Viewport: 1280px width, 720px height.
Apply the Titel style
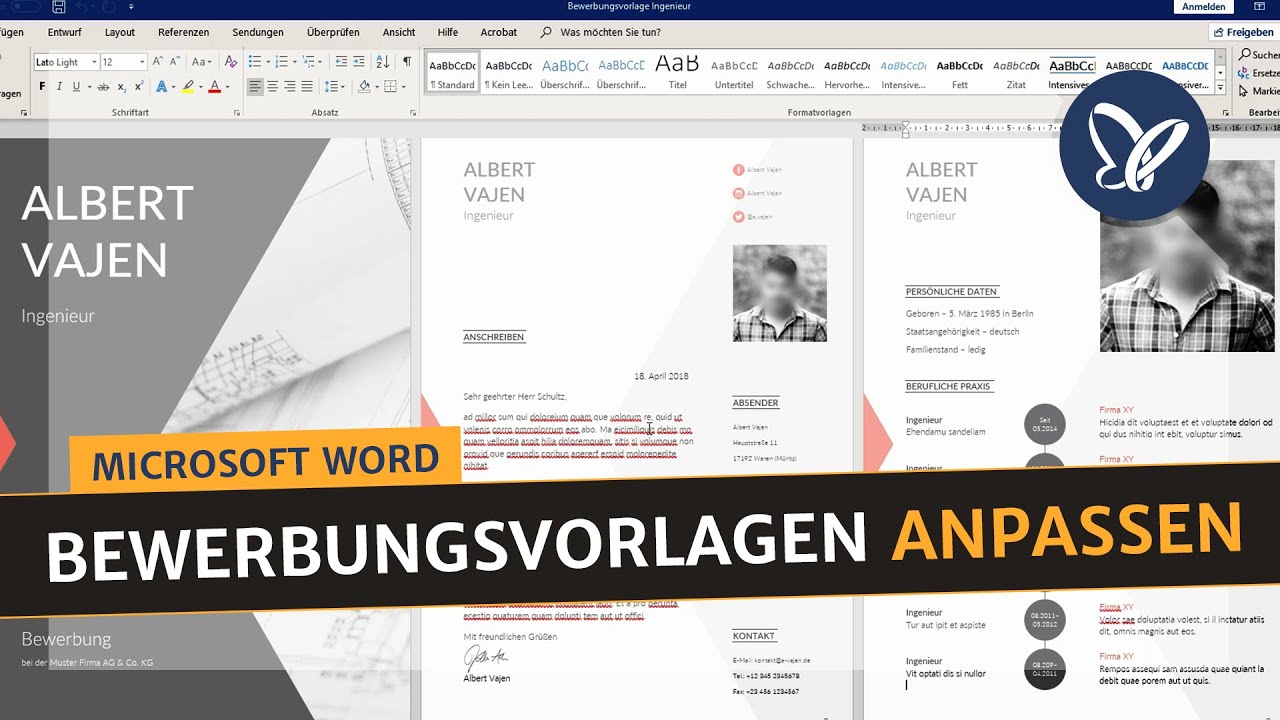(x=678, y=73)
